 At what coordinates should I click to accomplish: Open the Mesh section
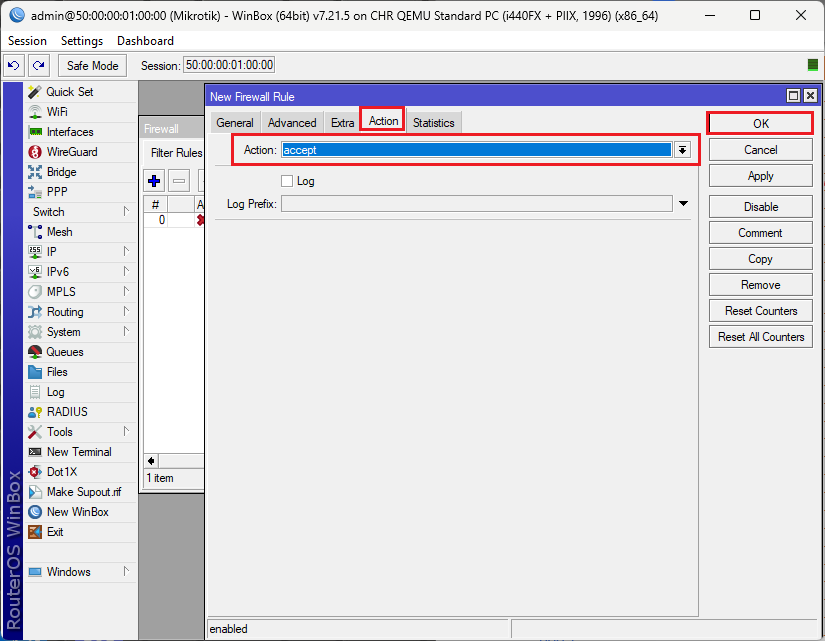click(x=59, y=232)
